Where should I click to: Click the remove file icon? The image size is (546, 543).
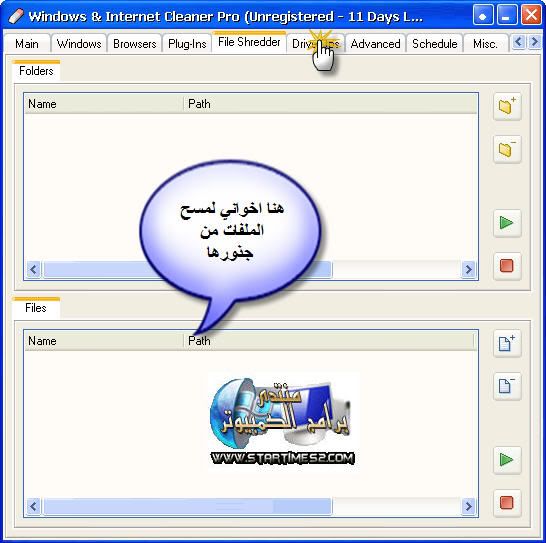pyautogui.click(x=507, y=386)
